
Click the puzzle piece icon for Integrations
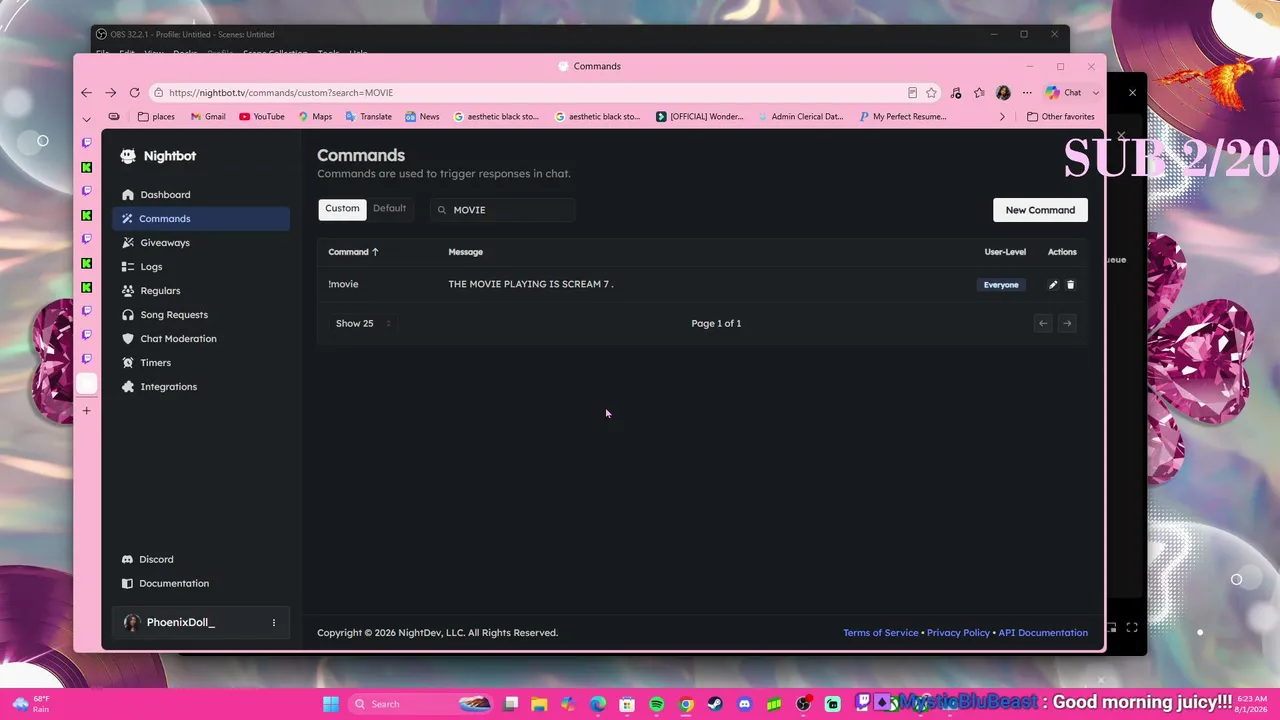(x=128, y=387)
